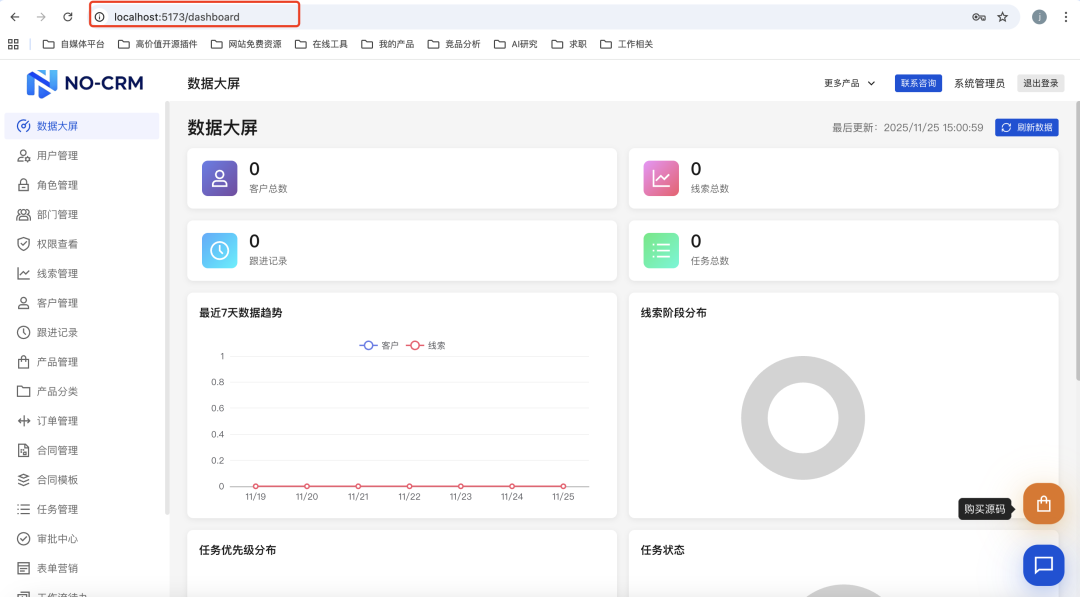Click the 购买源码 tooltip label

[984, 509]
